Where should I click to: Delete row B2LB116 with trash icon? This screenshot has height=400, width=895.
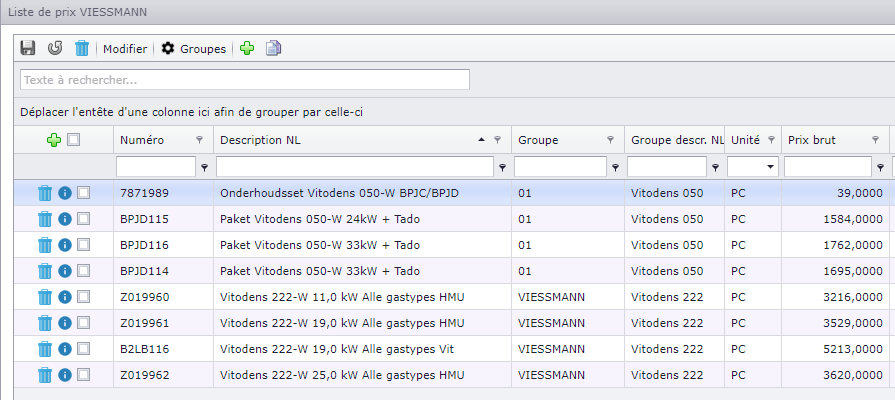pyautogui.click(x=45, y=349)
